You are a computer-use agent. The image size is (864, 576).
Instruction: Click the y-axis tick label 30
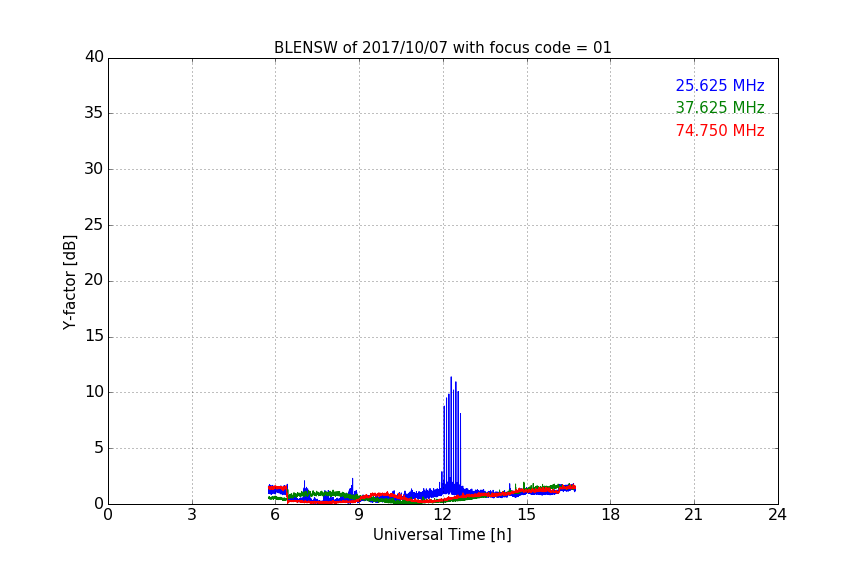tap(94, 169)
